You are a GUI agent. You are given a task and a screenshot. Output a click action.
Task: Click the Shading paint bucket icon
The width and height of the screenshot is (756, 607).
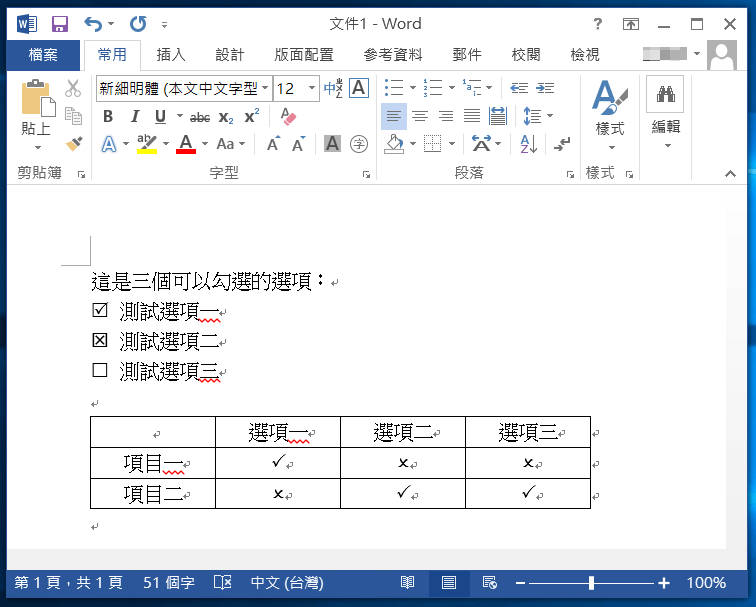[x=394, y=144]
